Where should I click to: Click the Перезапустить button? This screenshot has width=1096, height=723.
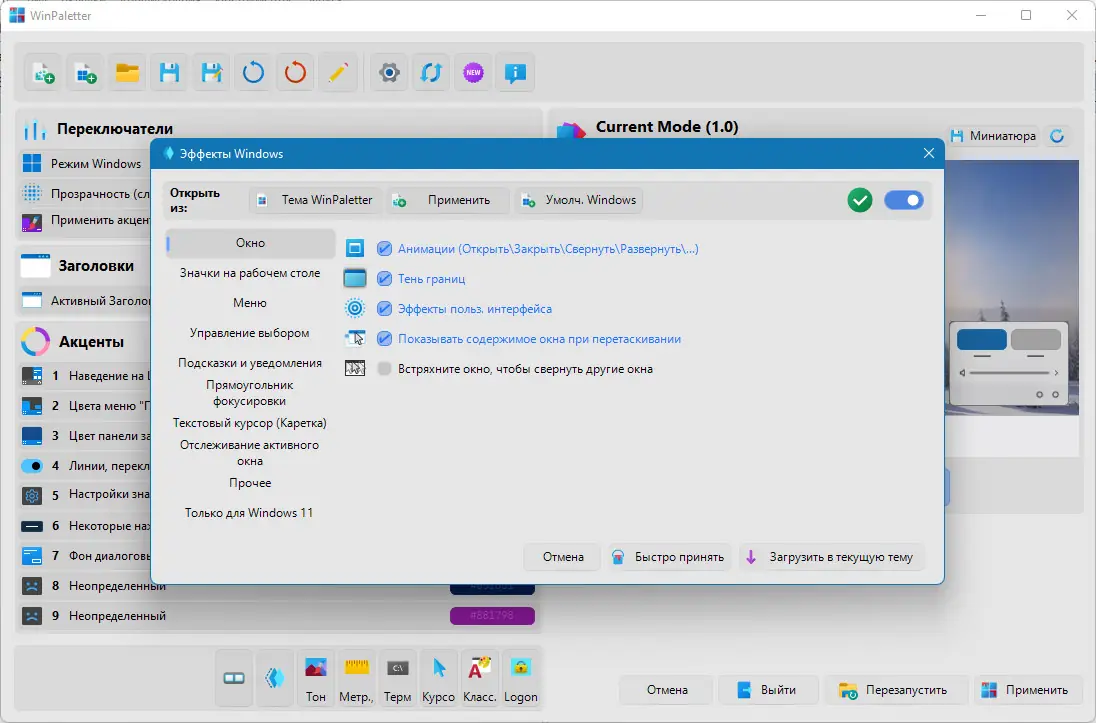[x=895, y=690]
